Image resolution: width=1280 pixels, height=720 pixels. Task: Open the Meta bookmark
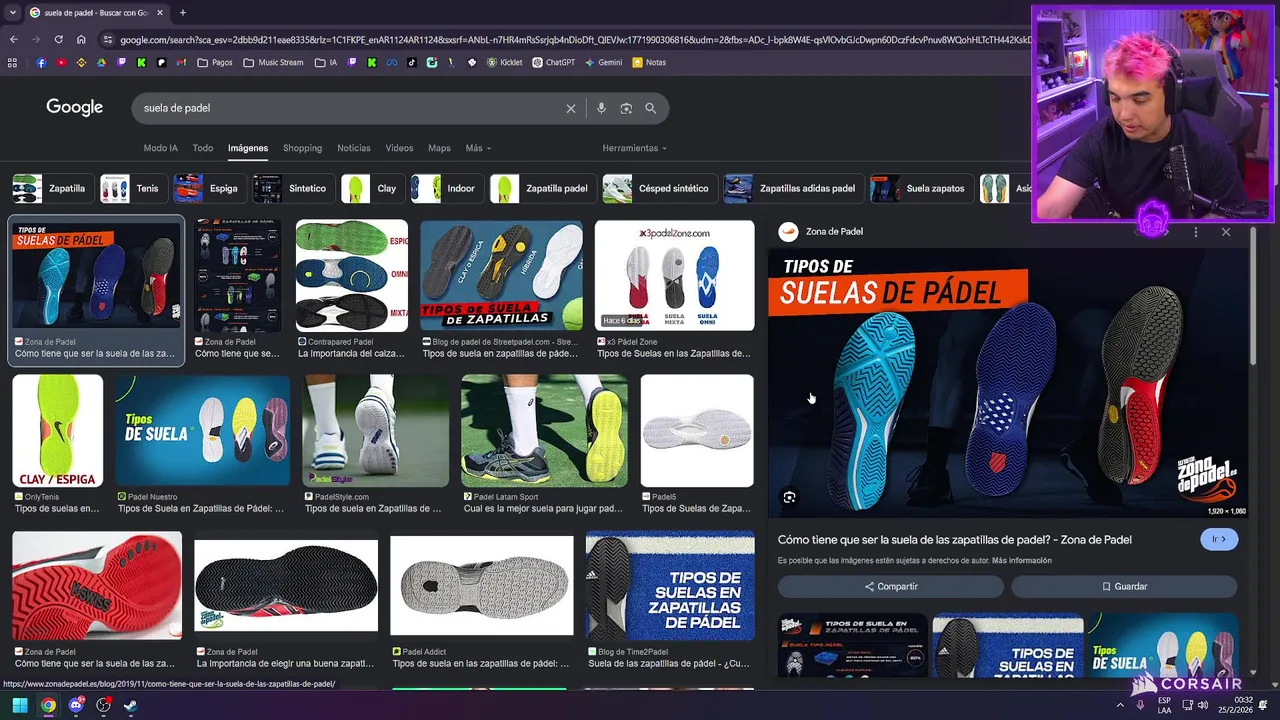coord(392,62)
